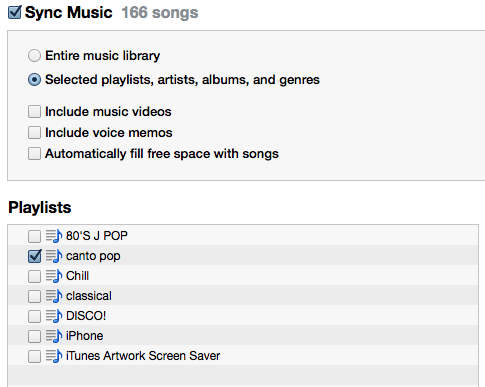Select Entire music library option
This screenshot has width=485, height=387.
click(x=34, y=55)
